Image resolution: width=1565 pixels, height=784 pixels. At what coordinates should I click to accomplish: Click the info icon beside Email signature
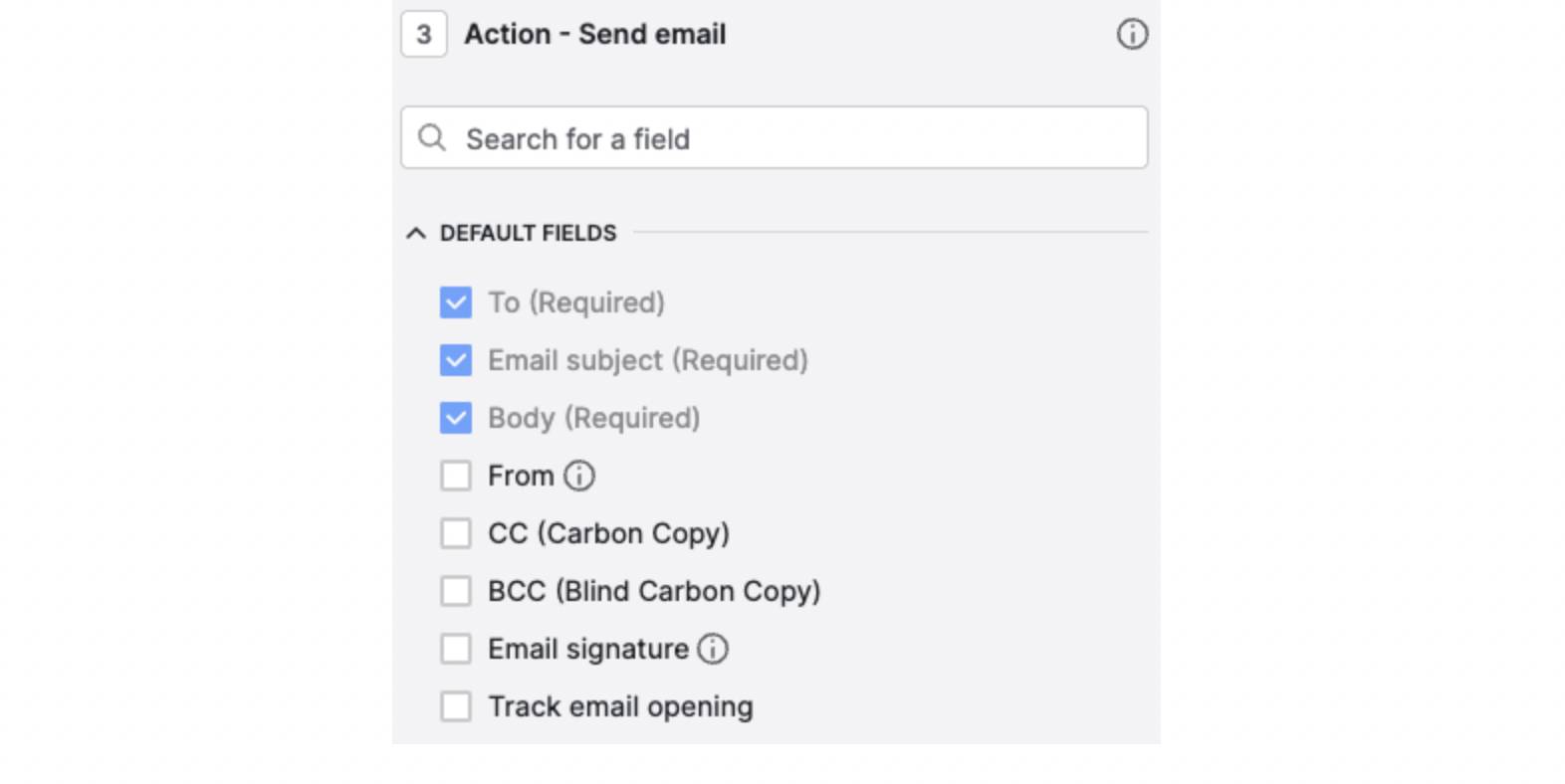(713, 649)
